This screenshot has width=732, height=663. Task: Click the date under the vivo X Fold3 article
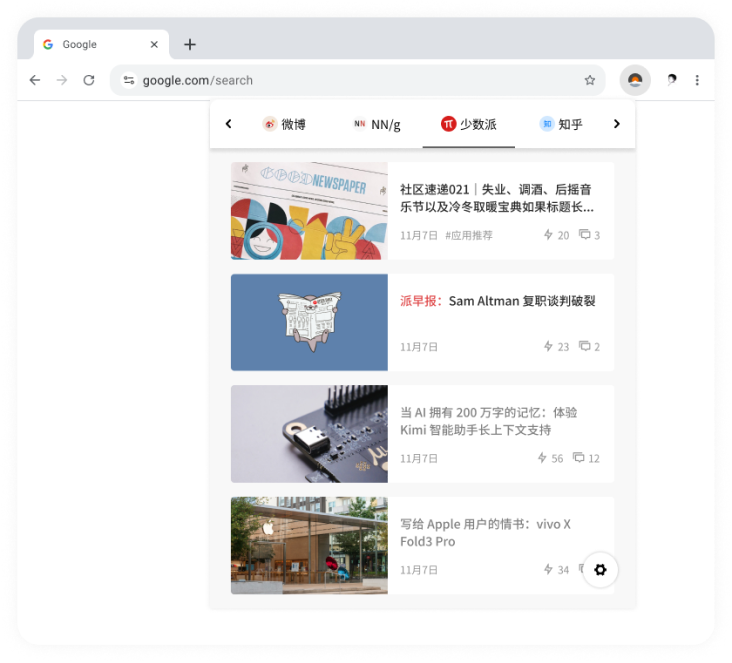point(419,570)
